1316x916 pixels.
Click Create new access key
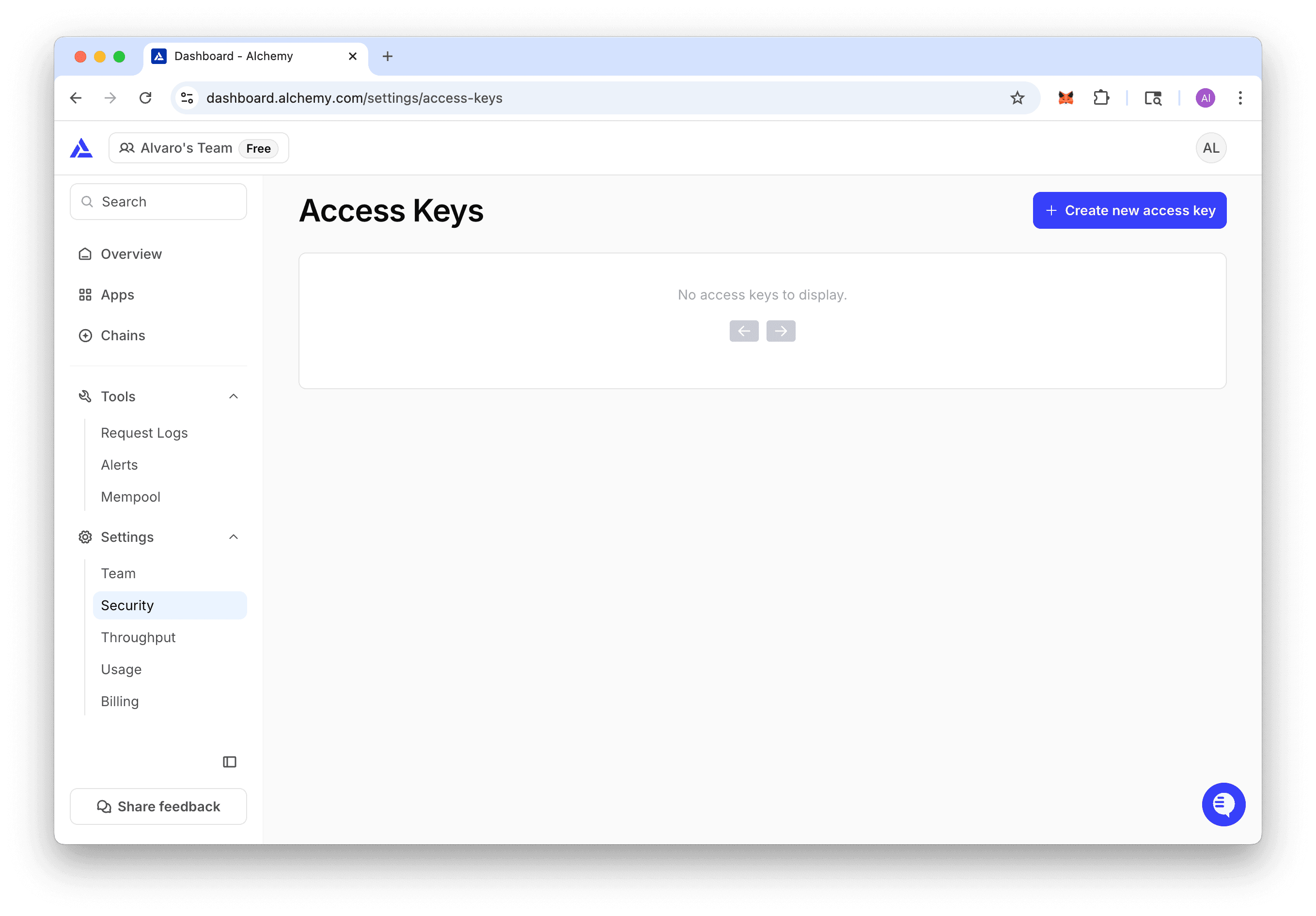(1128, 210)
